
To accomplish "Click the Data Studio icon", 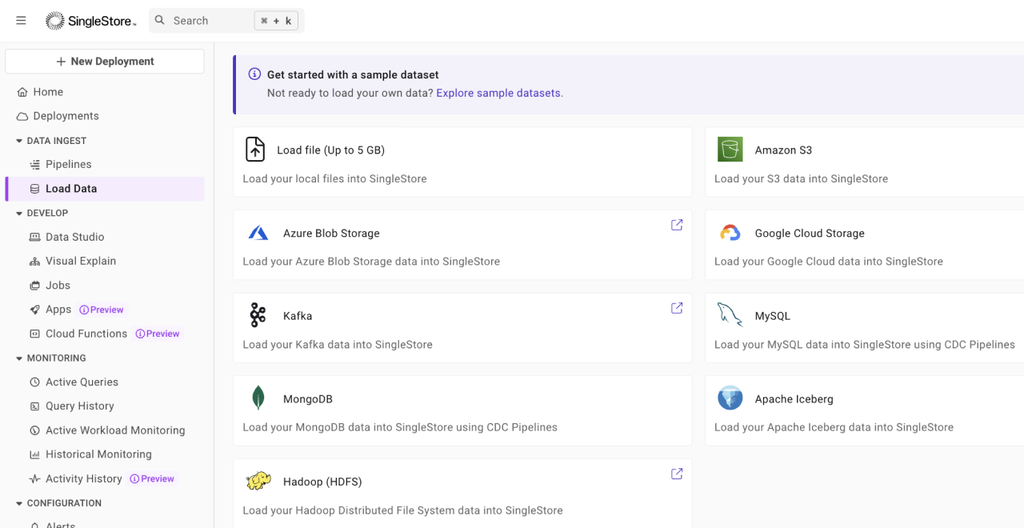I will (35, 237).
